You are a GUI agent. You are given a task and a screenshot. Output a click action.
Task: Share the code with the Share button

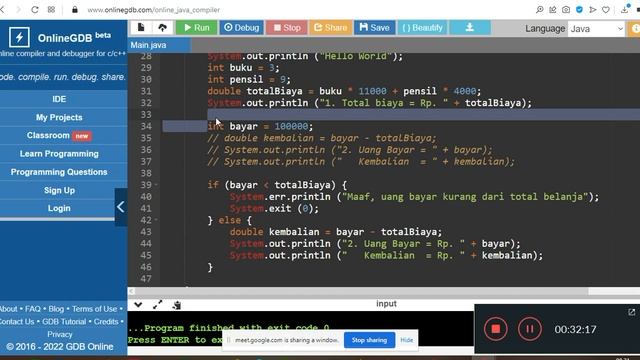tap(330, 27)
